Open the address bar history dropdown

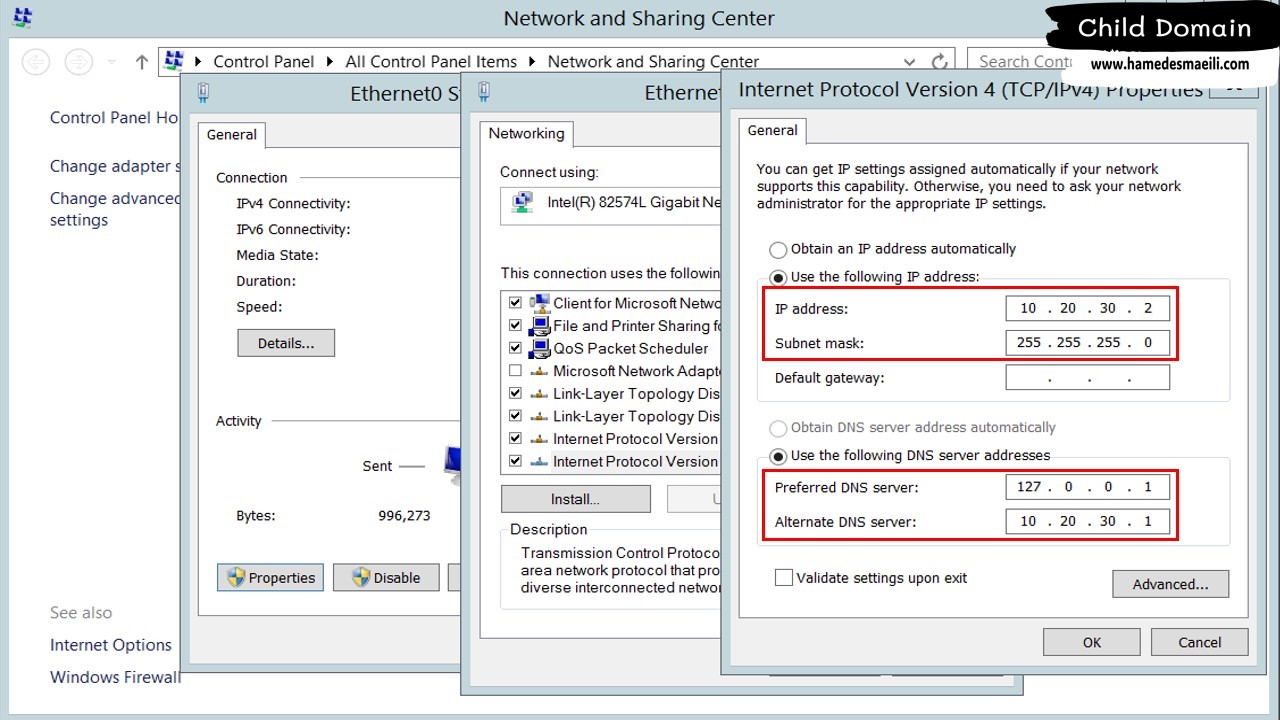(909, 62)
